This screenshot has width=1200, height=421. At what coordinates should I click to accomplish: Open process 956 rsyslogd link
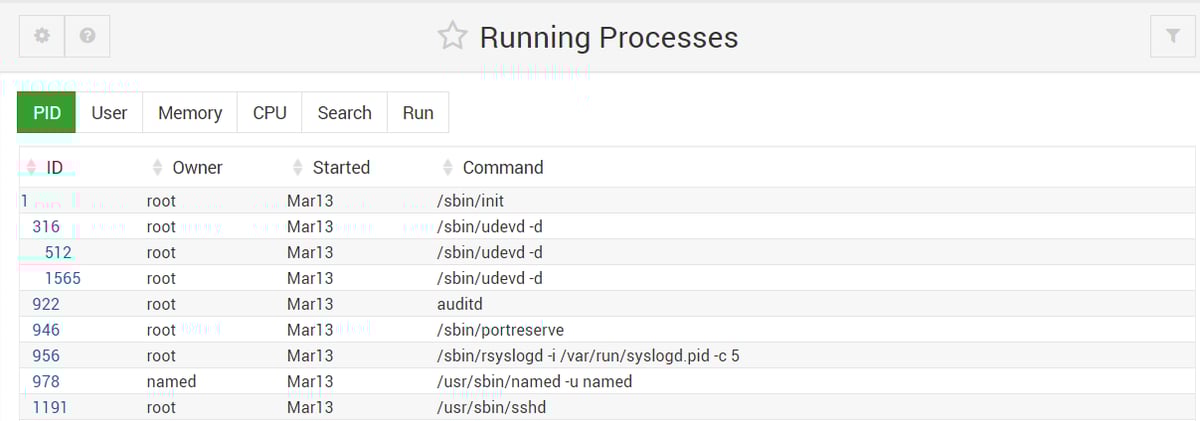[x=46, y=355]
